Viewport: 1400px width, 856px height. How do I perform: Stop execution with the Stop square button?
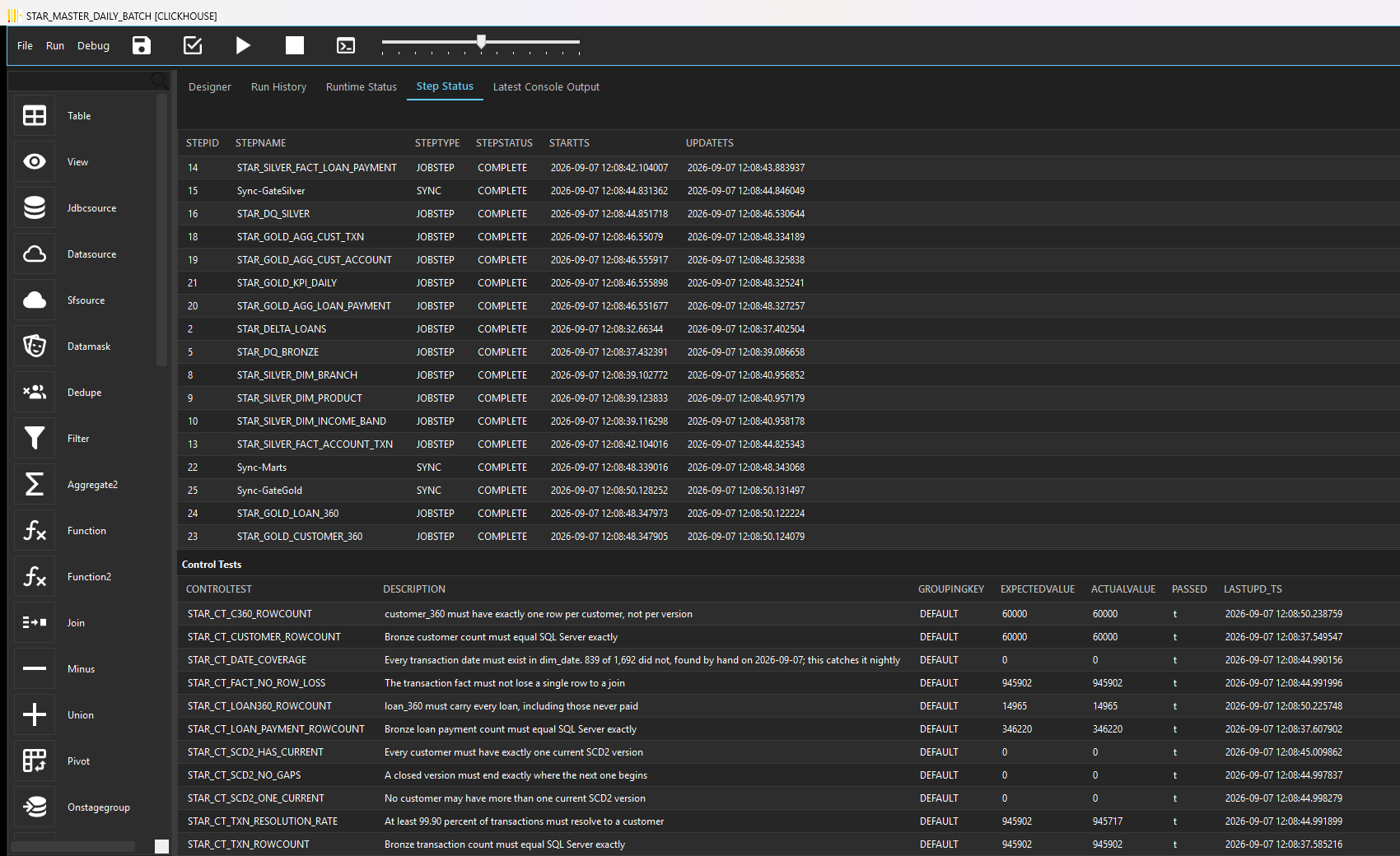[295, 45]
